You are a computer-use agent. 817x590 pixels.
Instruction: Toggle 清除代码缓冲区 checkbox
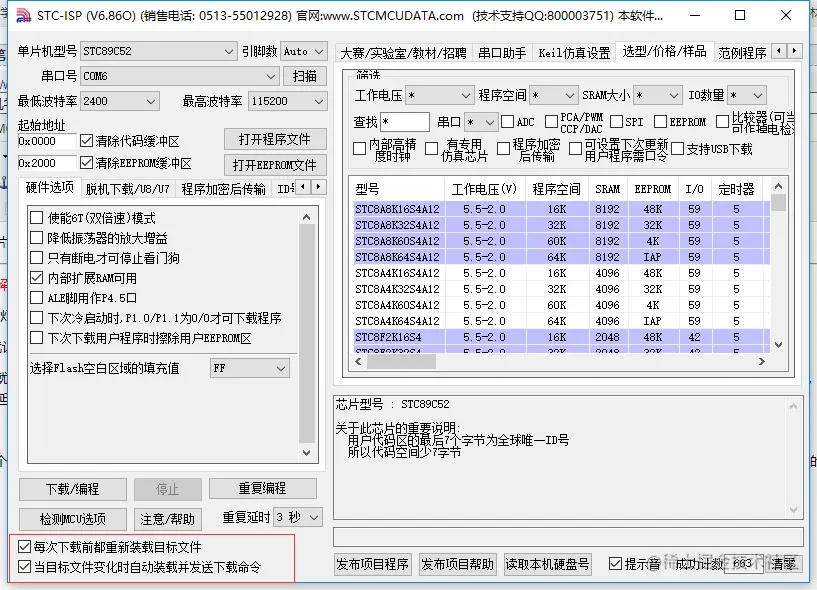tap(86, 141)
